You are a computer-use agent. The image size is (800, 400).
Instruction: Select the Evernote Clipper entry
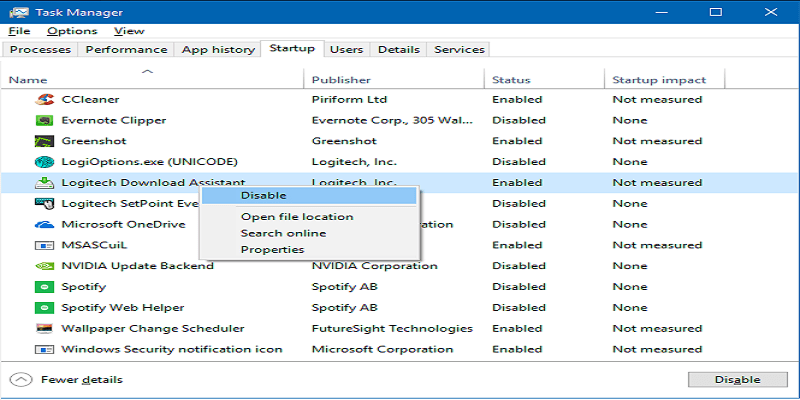(114, 120)
